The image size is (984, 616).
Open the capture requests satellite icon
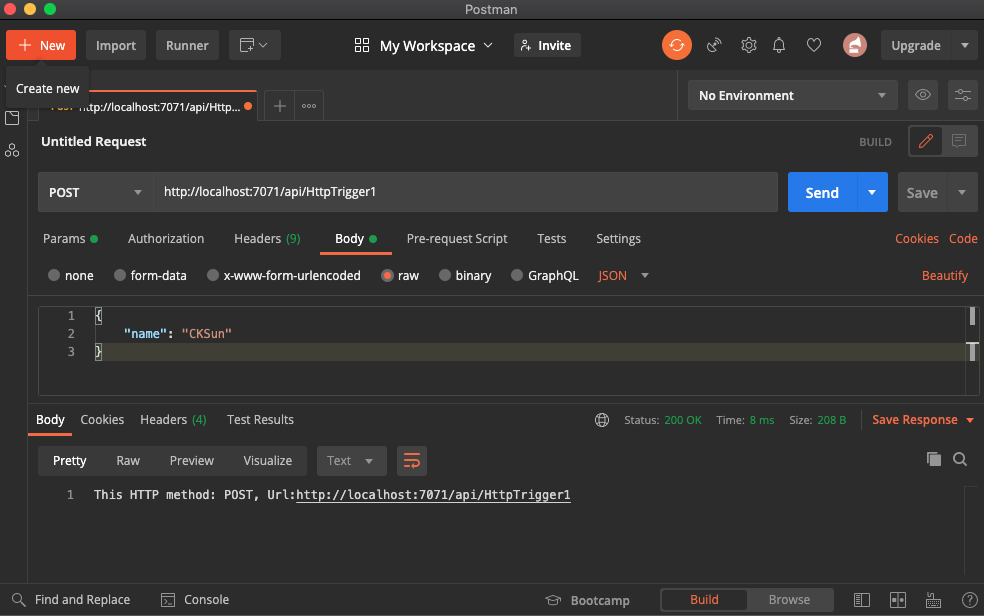point(714,45)
